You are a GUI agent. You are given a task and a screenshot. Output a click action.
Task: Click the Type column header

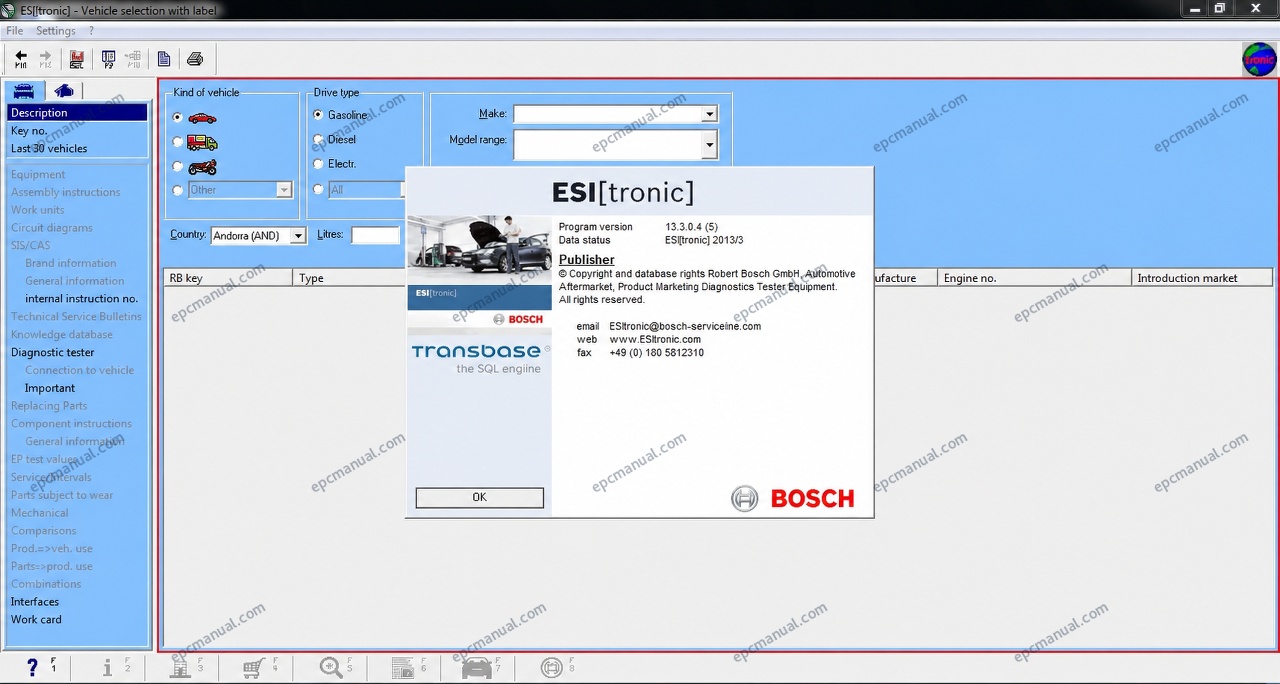[349, 278]
